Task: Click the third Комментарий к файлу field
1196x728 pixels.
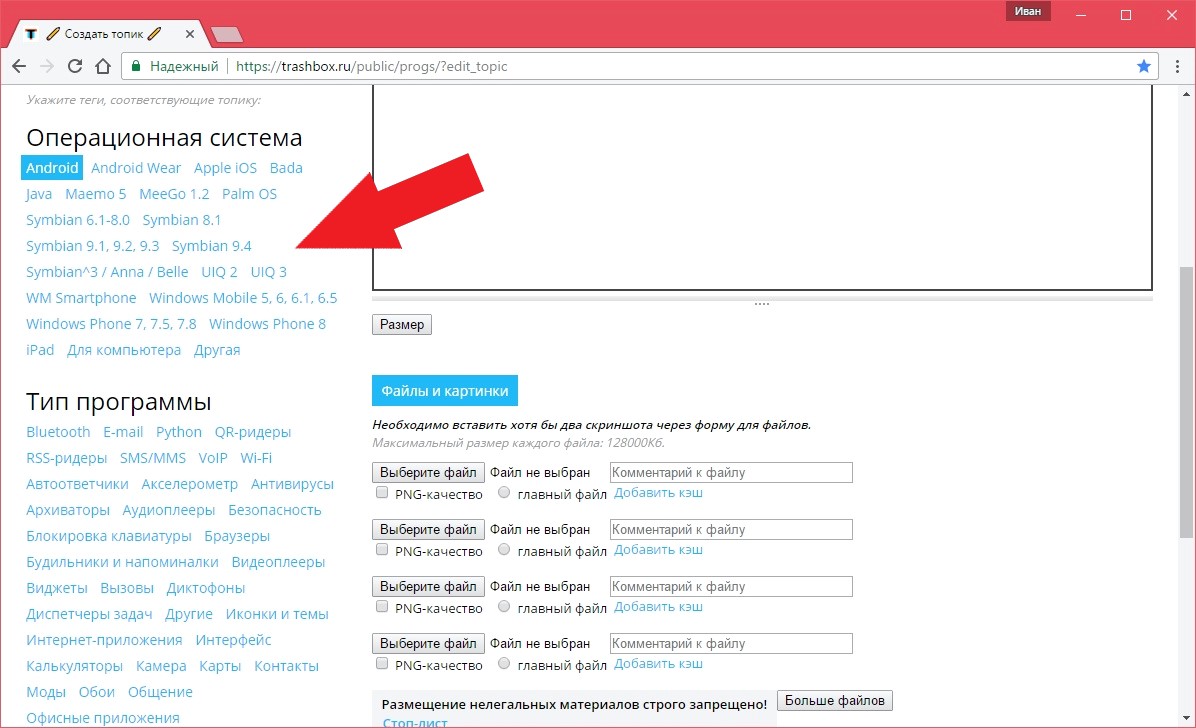Action: pos(731,586)
